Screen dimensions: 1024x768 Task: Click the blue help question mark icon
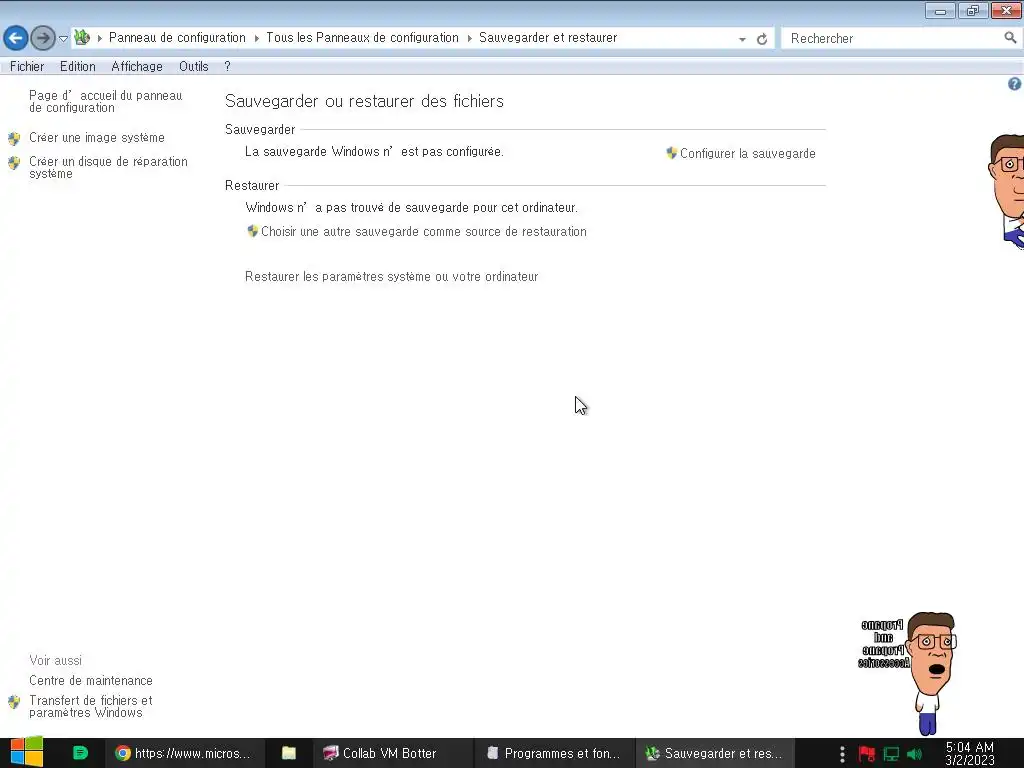click(x=1014, y=84)
